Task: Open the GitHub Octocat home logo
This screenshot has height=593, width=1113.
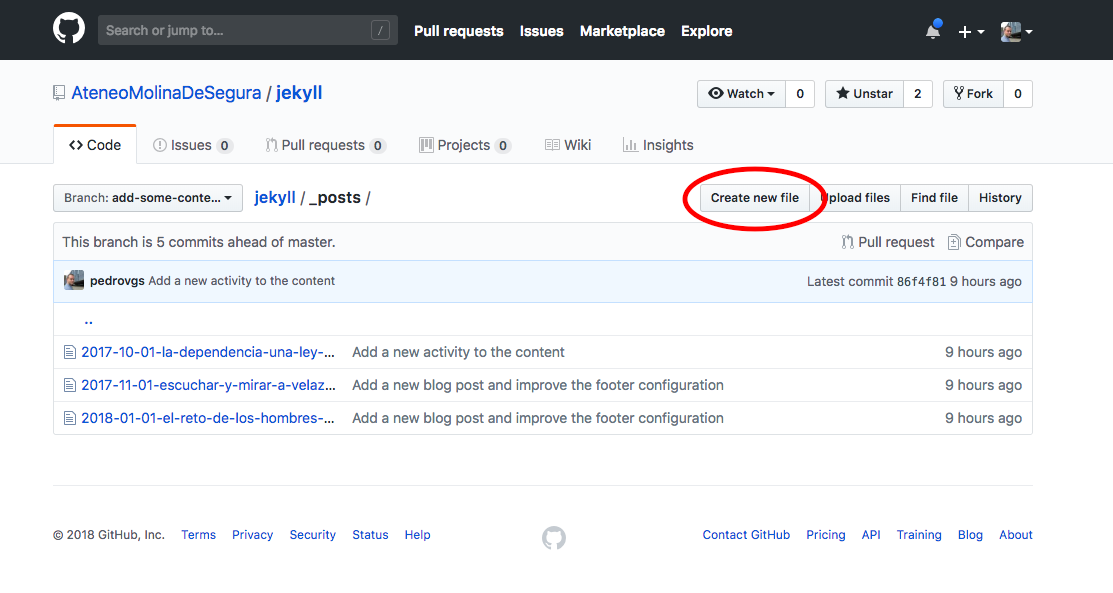Action: click(x=69, y=30)
